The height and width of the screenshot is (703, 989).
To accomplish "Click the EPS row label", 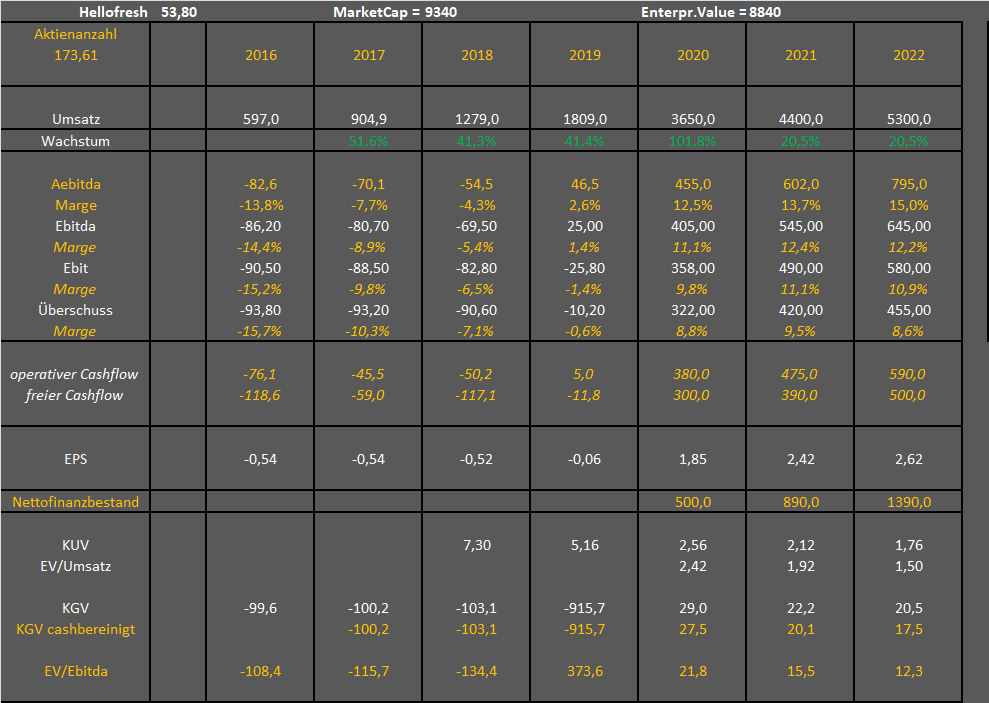I will click(76, 459).
